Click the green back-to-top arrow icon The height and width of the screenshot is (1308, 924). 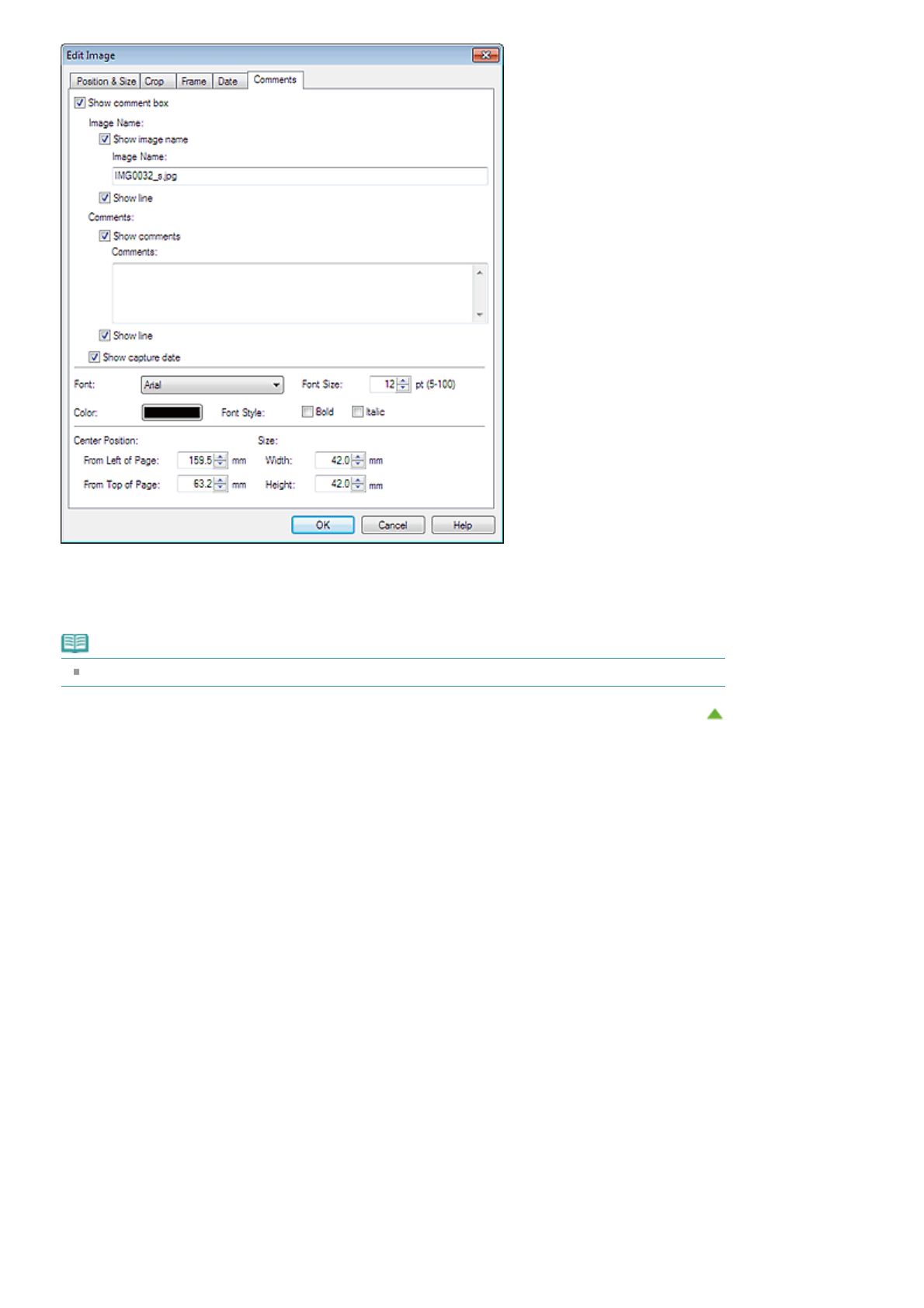tap(714, 714)
